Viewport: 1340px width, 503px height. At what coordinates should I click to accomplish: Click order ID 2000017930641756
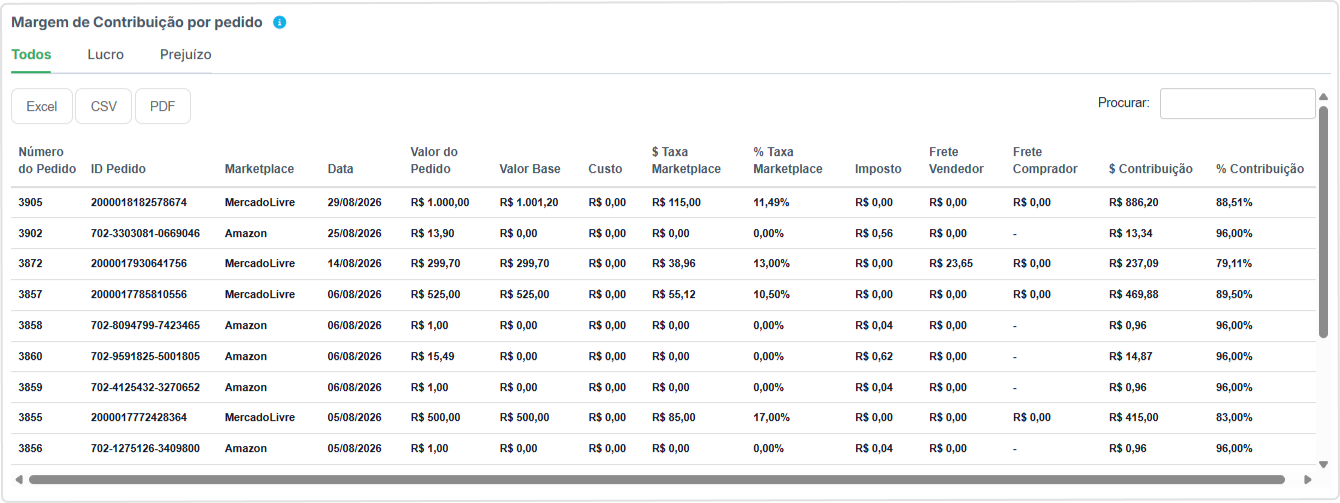[x=139, y=264]
